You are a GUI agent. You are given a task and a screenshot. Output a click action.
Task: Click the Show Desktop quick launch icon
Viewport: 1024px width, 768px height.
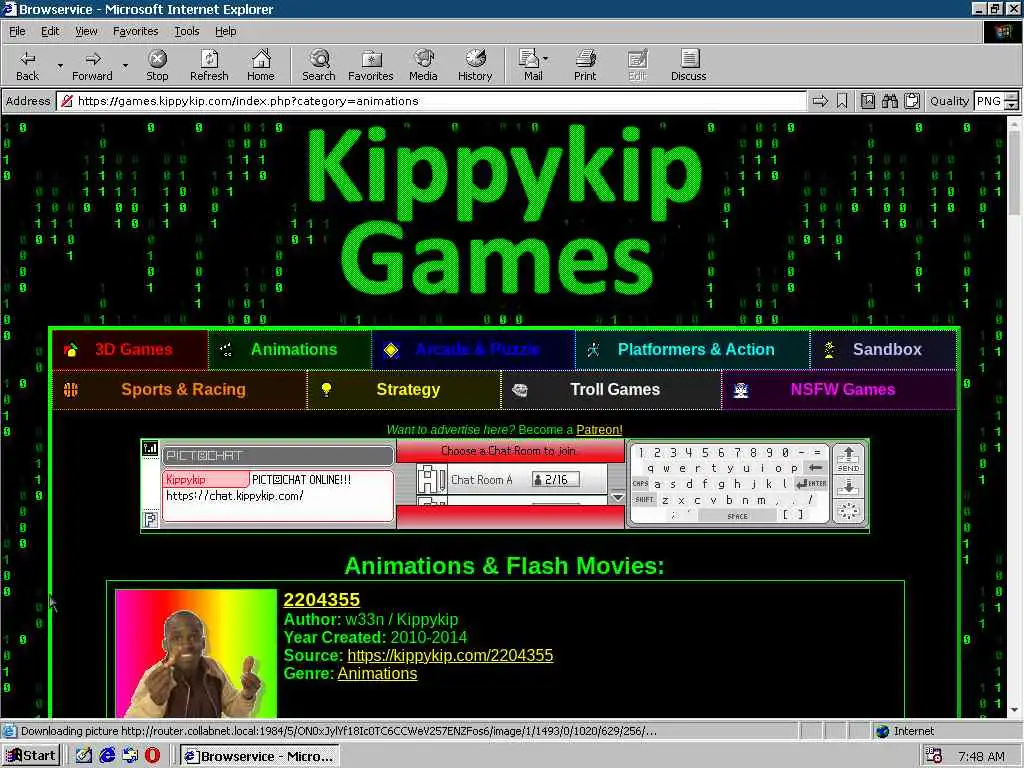(x=84, y=756)
